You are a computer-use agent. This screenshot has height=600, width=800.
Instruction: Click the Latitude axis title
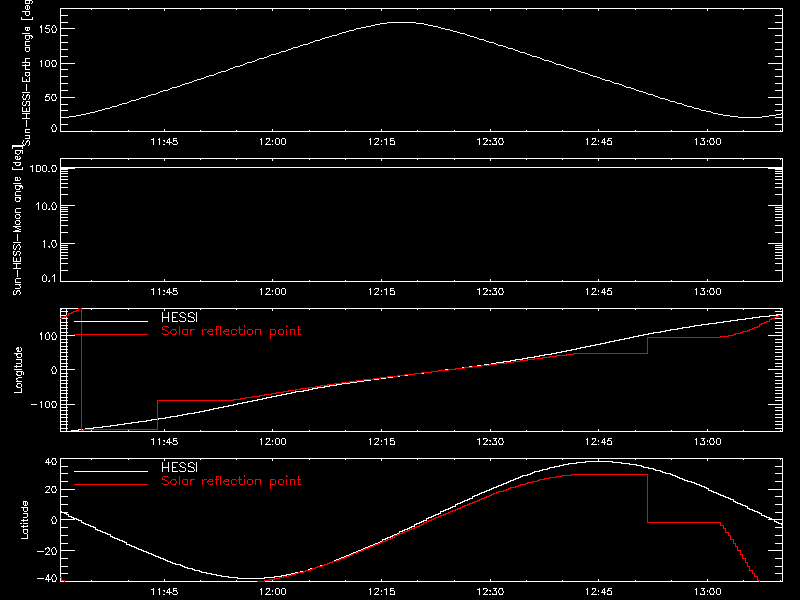(24, 520)
